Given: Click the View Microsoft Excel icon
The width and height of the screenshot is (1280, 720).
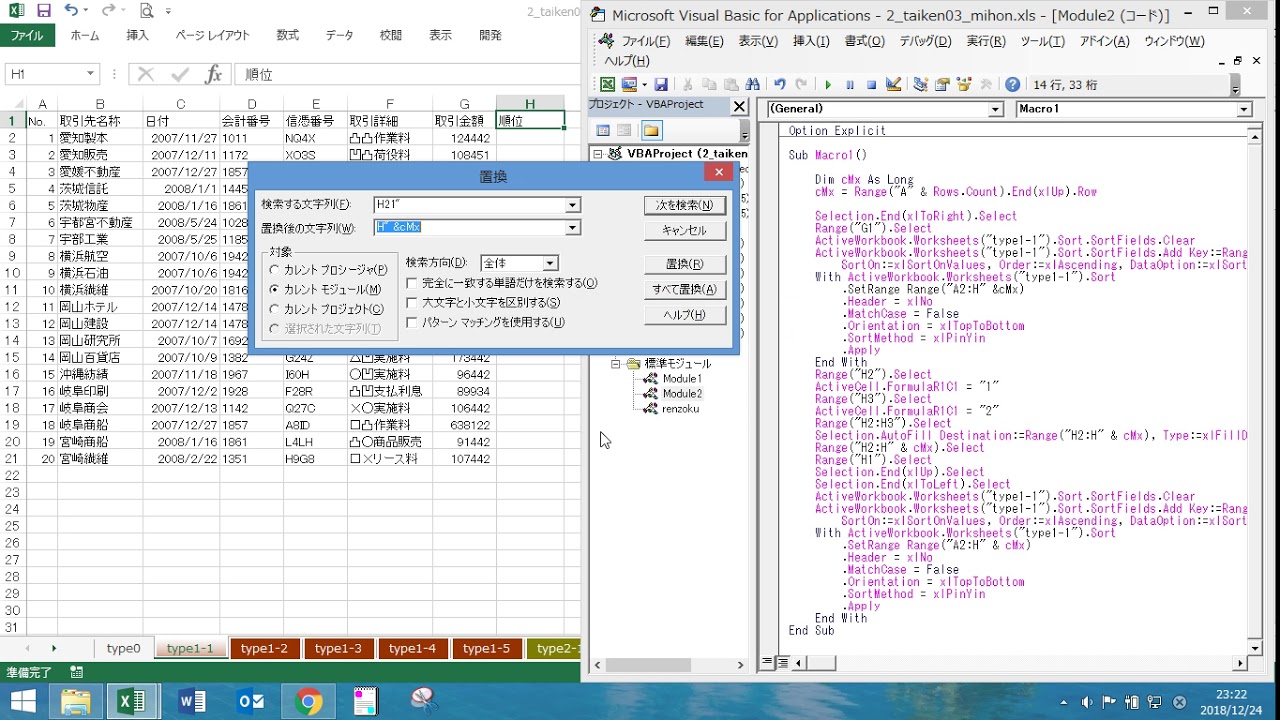Looking at the screenshot, I should pyautogui.click(x=607, y=85).
